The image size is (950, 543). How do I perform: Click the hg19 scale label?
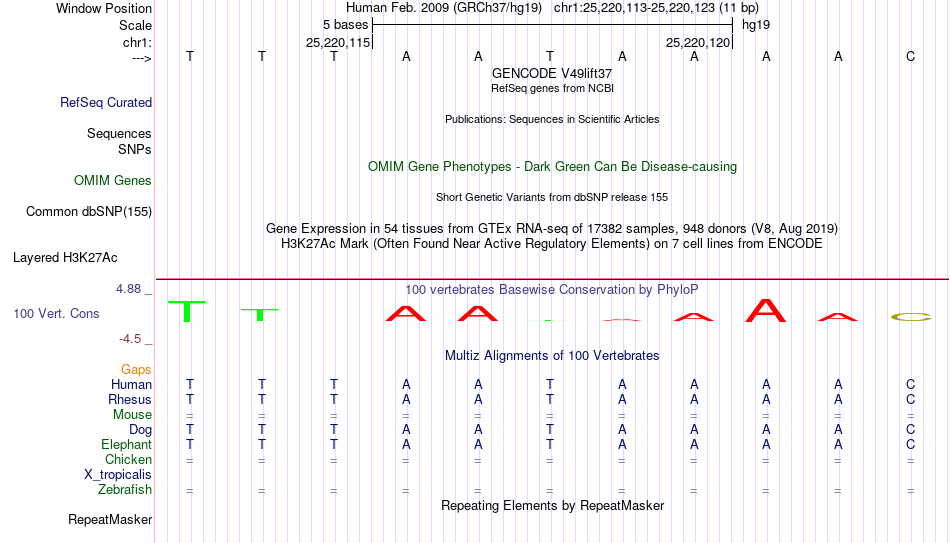pos(756,25)
